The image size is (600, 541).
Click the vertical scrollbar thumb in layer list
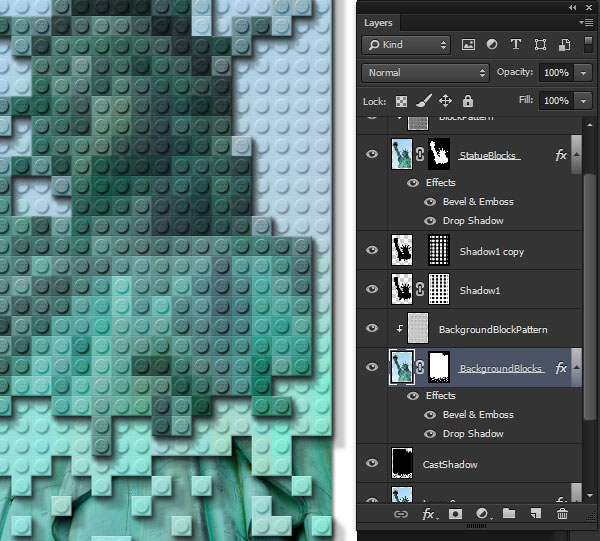590,297
